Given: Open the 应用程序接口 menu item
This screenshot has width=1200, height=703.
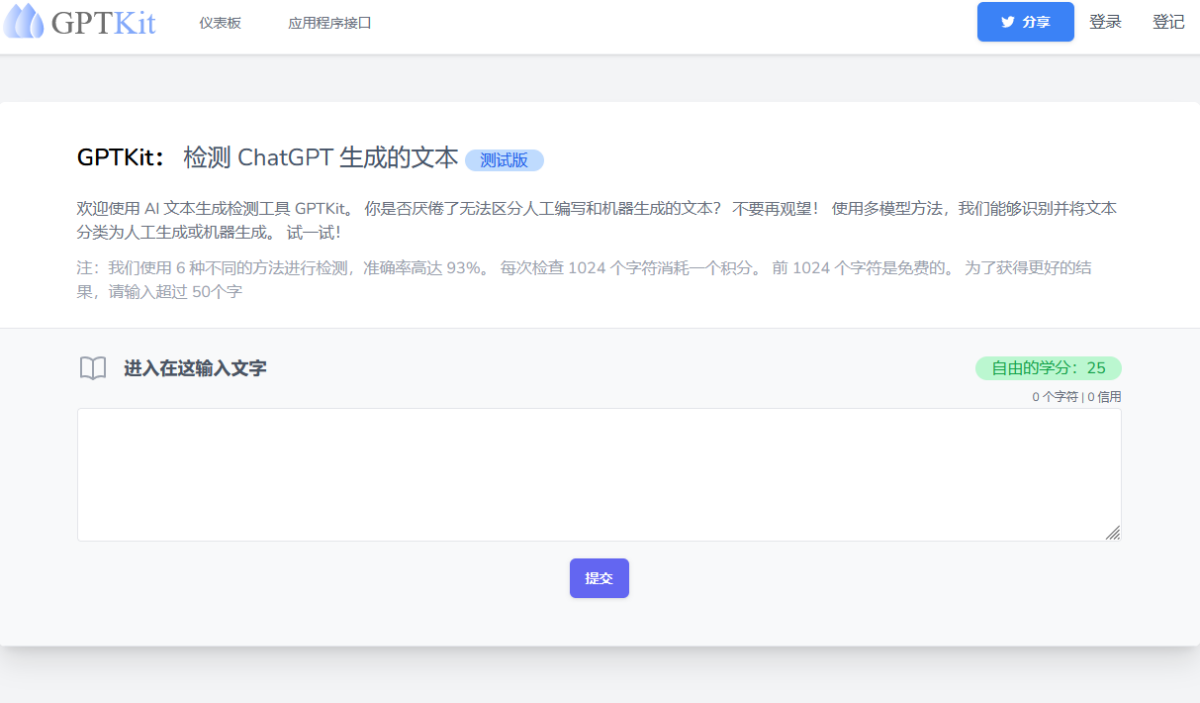Looking at the screenshot, I should pyautogui.click(x=330, y=23).
